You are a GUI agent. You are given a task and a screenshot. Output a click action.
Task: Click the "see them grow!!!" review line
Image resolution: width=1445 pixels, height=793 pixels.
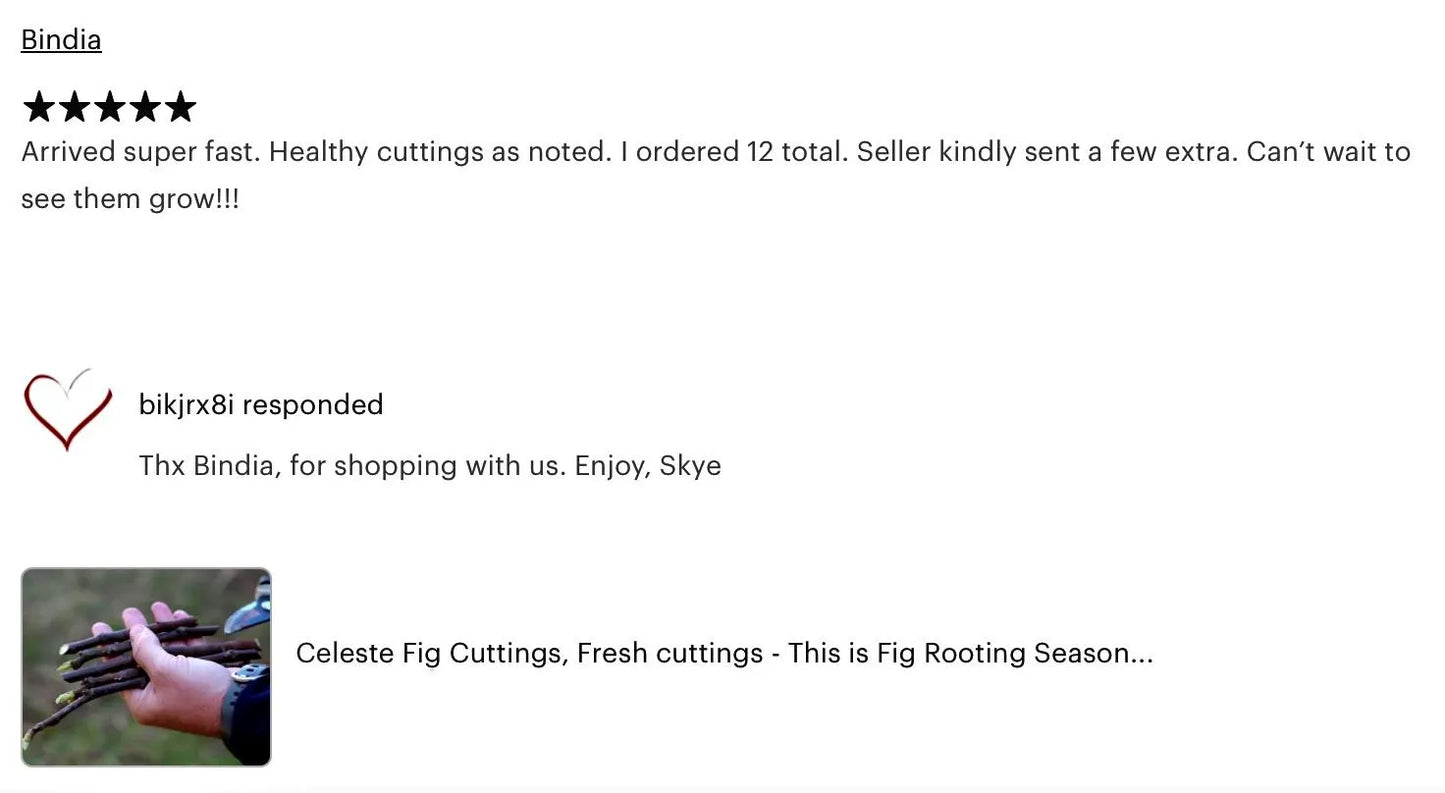[130, 198]
